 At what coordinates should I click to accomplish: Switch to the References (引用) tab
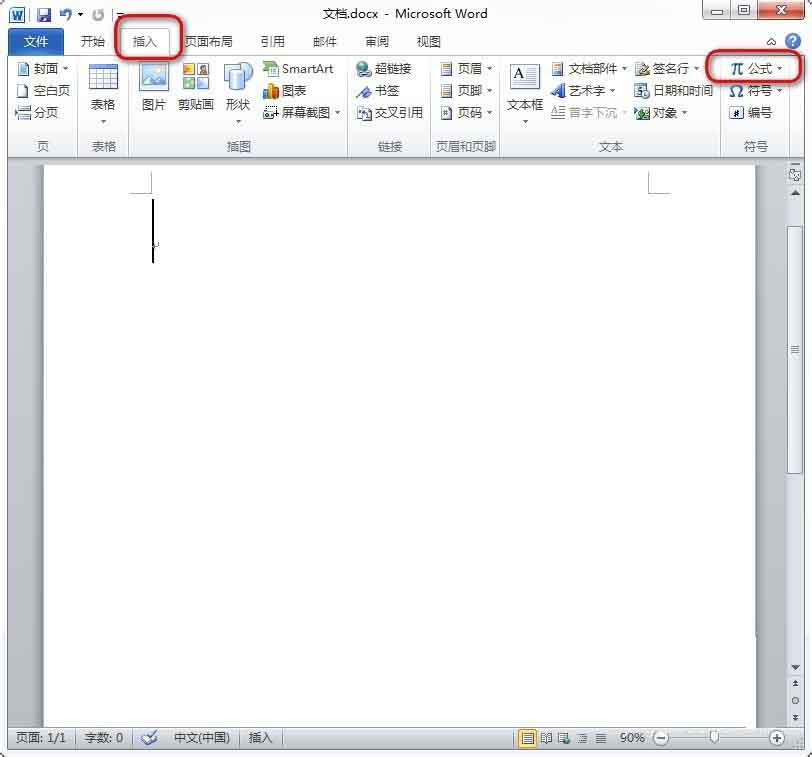[273, 41]
